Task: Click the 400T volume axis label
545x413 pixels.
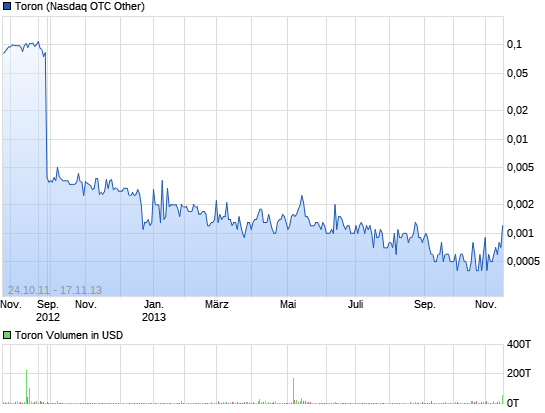Action: 519,344
